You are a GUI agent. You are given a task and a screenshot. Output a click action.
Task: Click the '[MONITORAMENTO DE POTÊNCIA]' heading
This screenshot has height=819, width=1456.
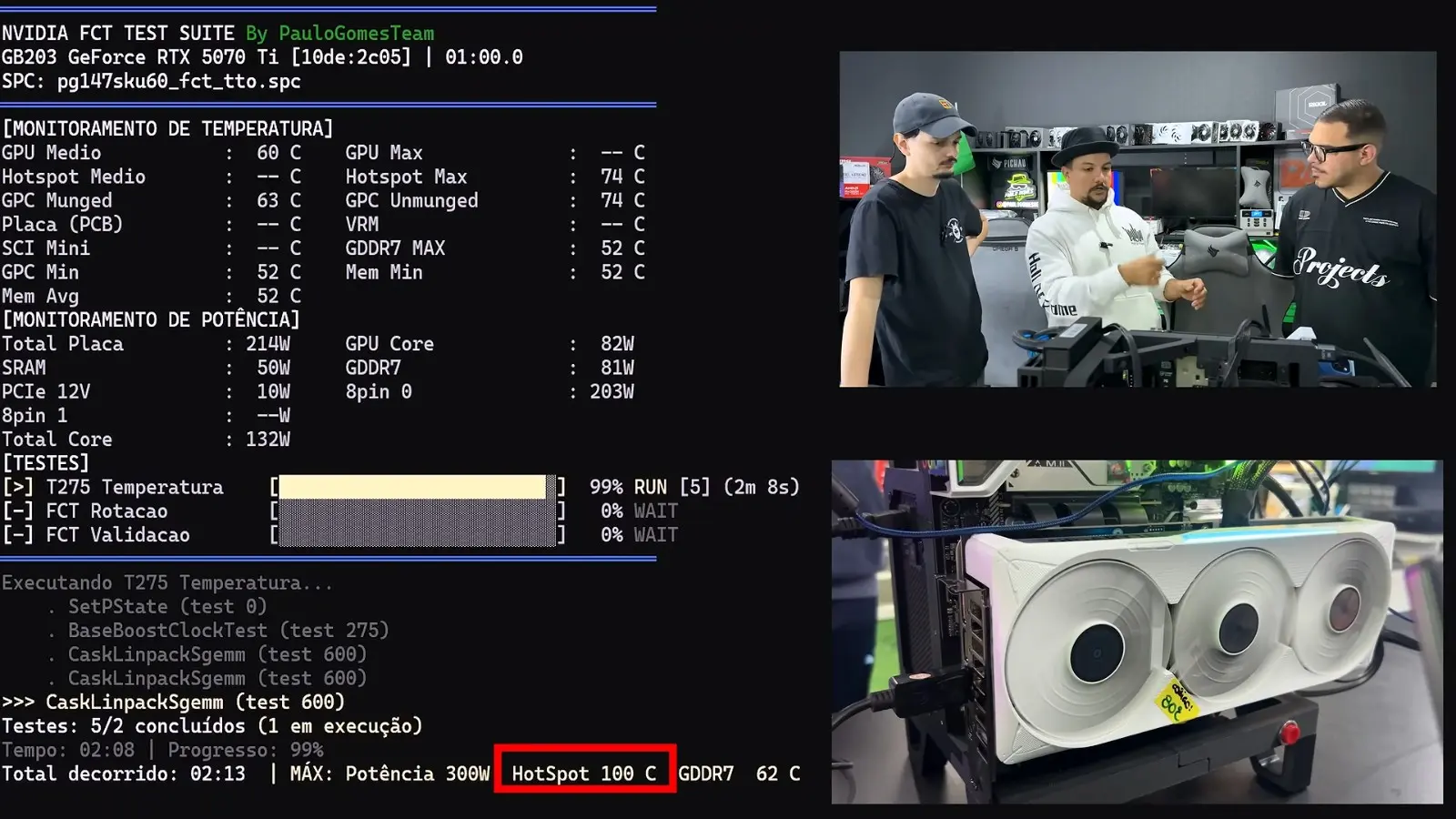click(x=151, y=319)
